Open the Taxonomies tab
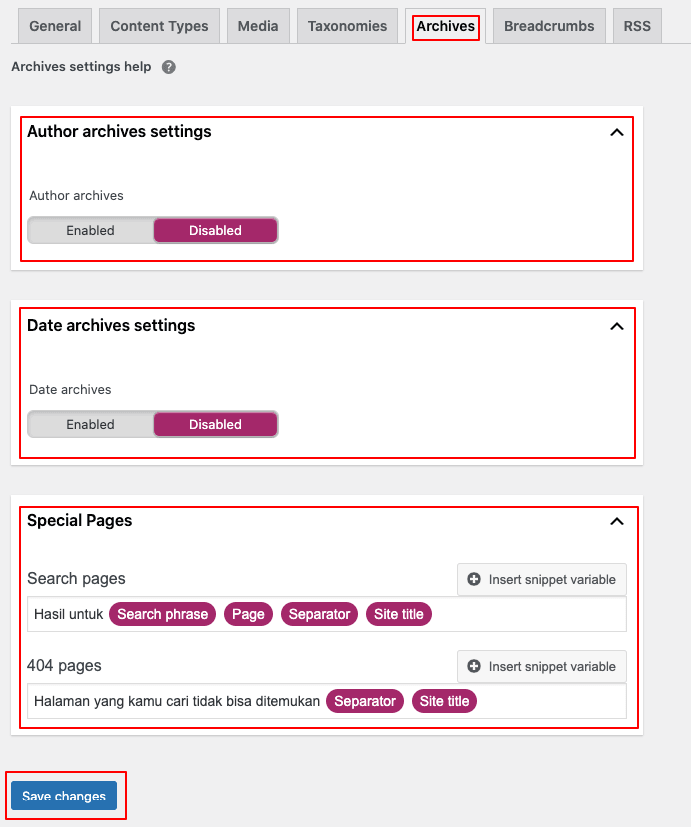Screen dimensions: 691x827 tap(347, 27)
